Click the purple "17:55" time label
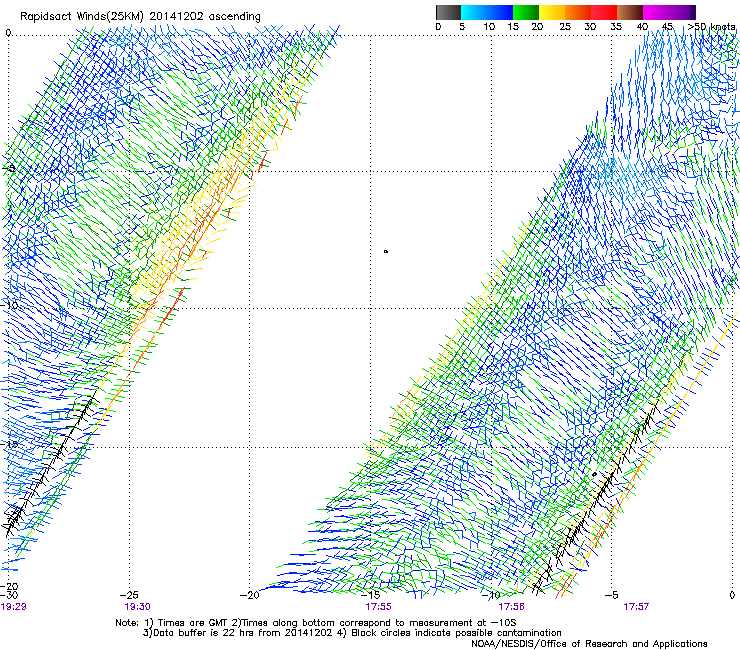 (378, 607)
